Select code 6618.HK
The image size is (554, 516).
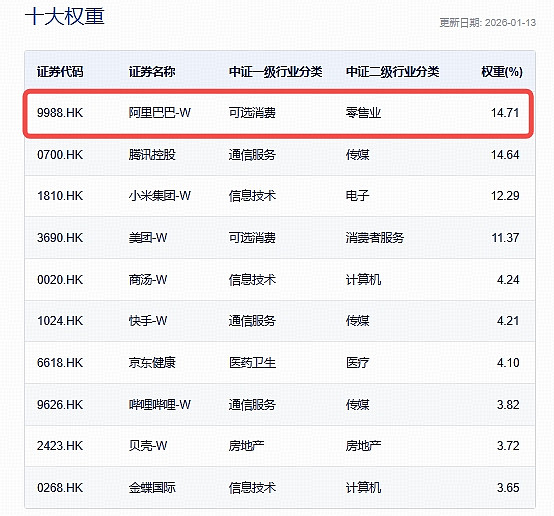(x=60, y=363)
